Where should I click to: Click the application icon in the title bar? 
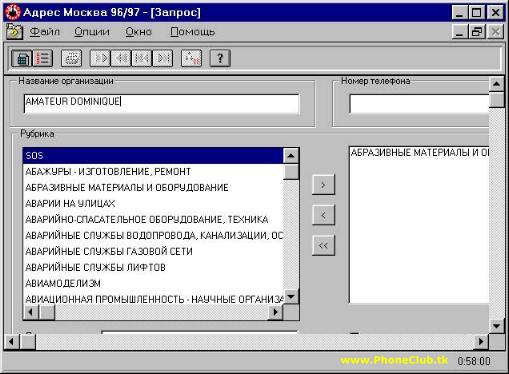pyautogui.click(x=13, y=13)
